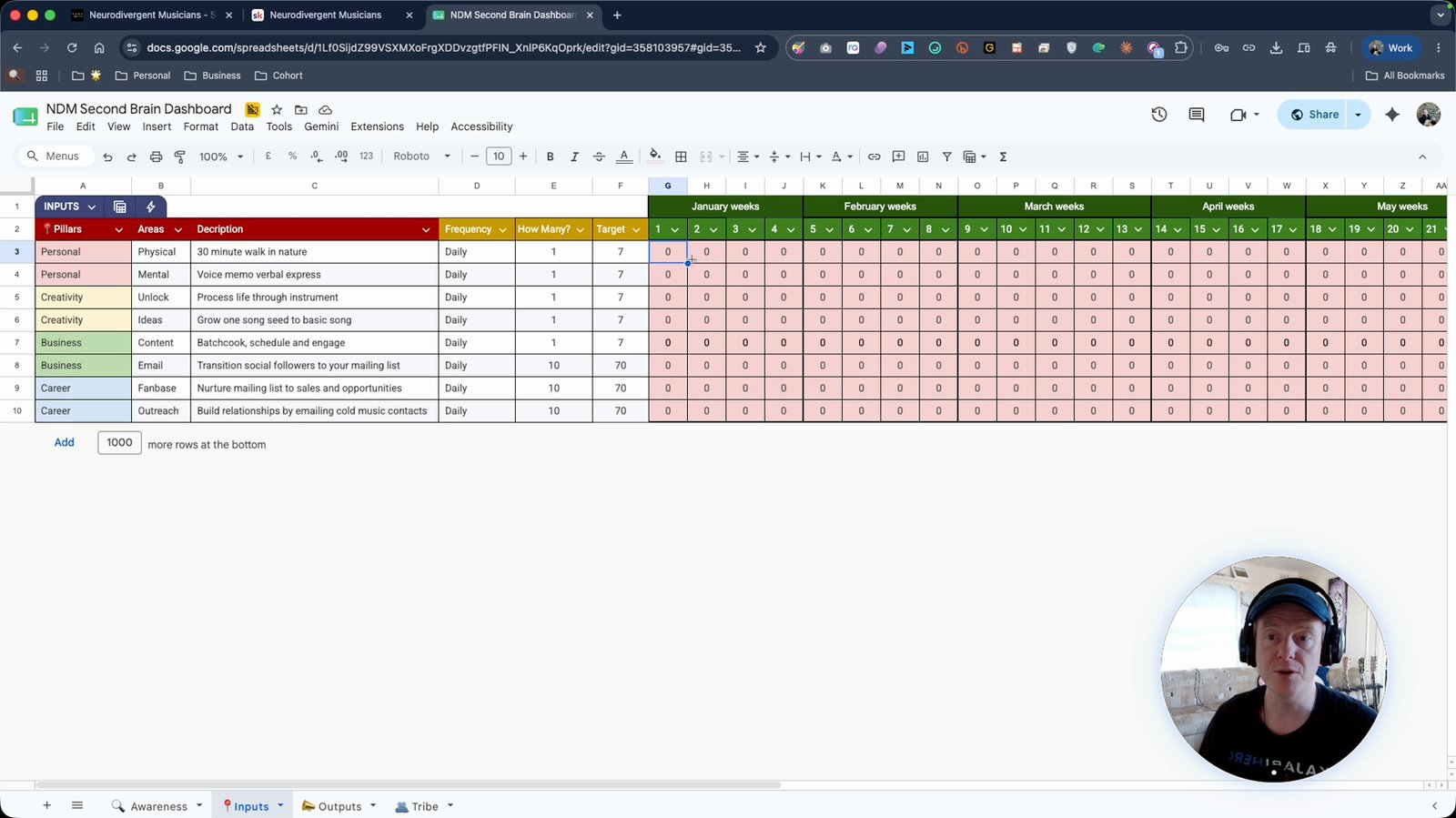Click the lightning bolt icon beside INPUTS

tap(151, 207)
